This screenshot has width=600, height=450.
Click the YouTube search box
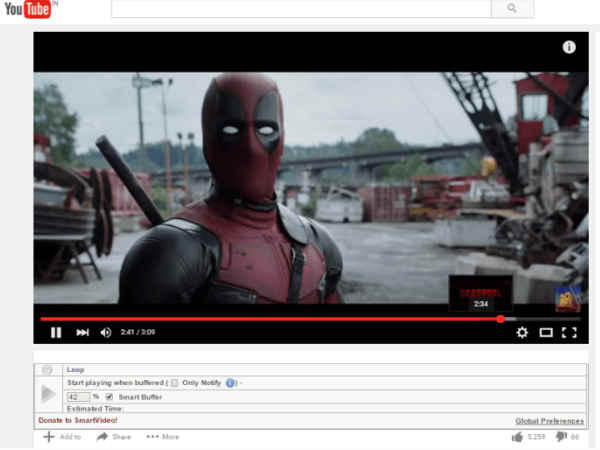pos(301,8)
